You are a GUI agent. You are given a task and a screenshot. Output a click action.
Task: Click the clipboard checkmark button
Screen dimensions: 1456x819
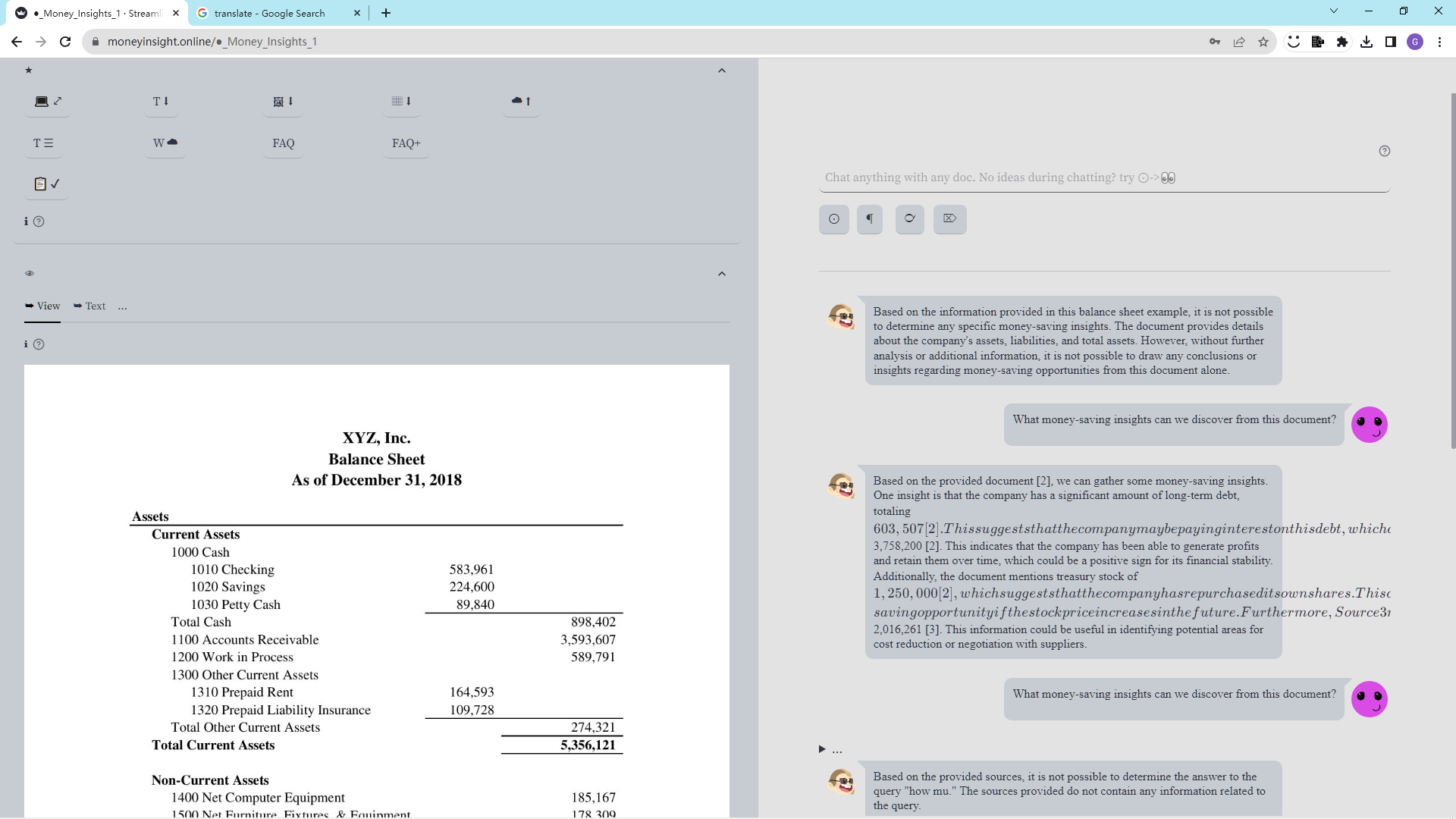(46, 184)
